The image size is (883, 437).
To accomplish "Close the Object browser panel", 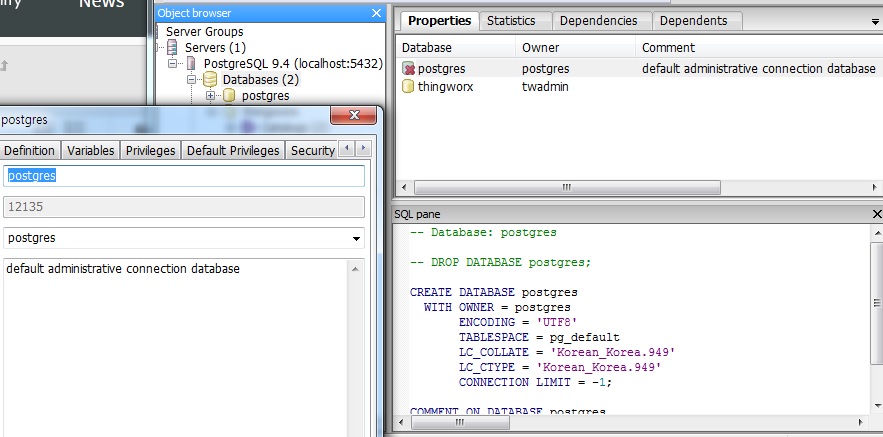I will point(377,13).
